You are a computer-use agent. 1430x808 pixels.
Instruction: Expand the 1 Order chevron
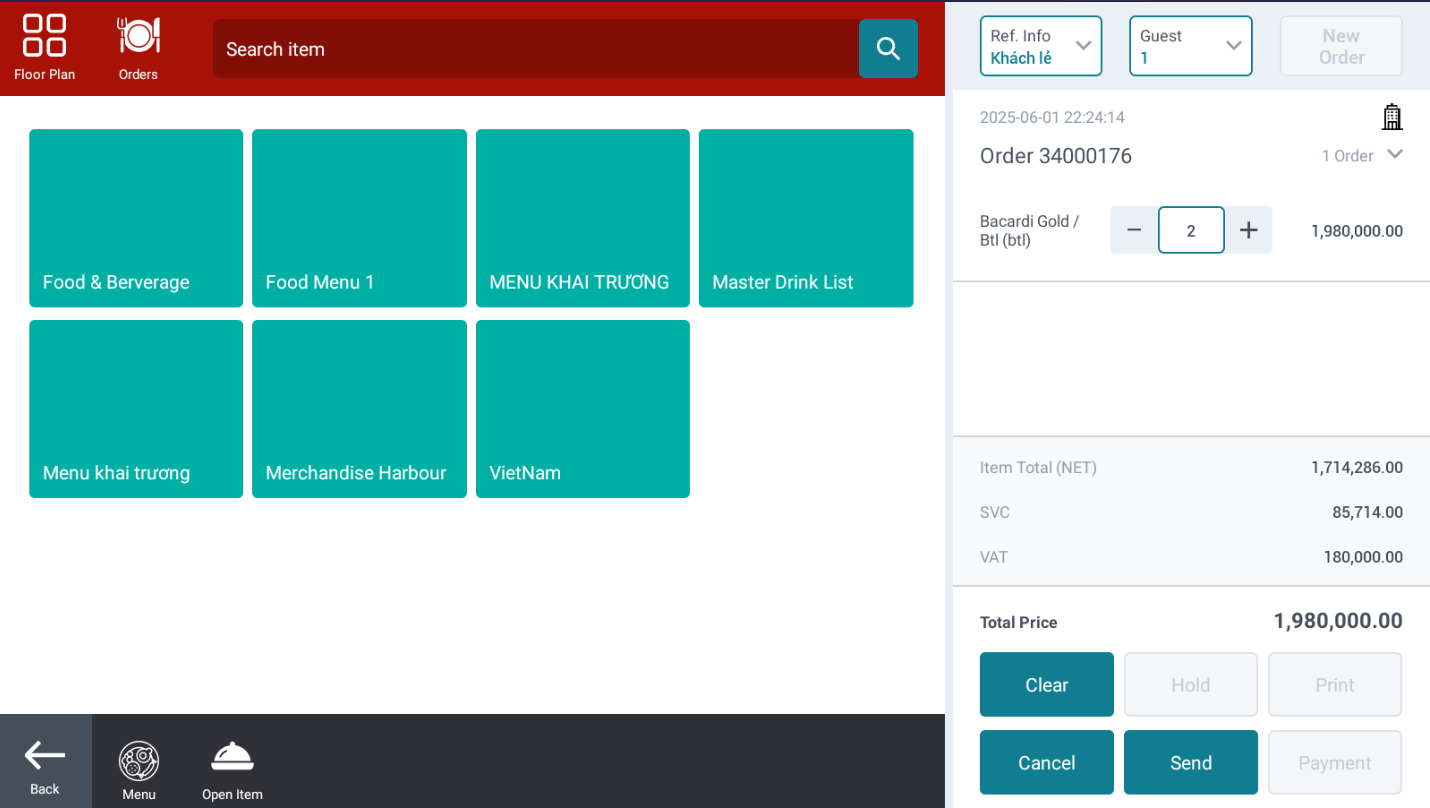pyautogui.click(x=1395, y=155)
